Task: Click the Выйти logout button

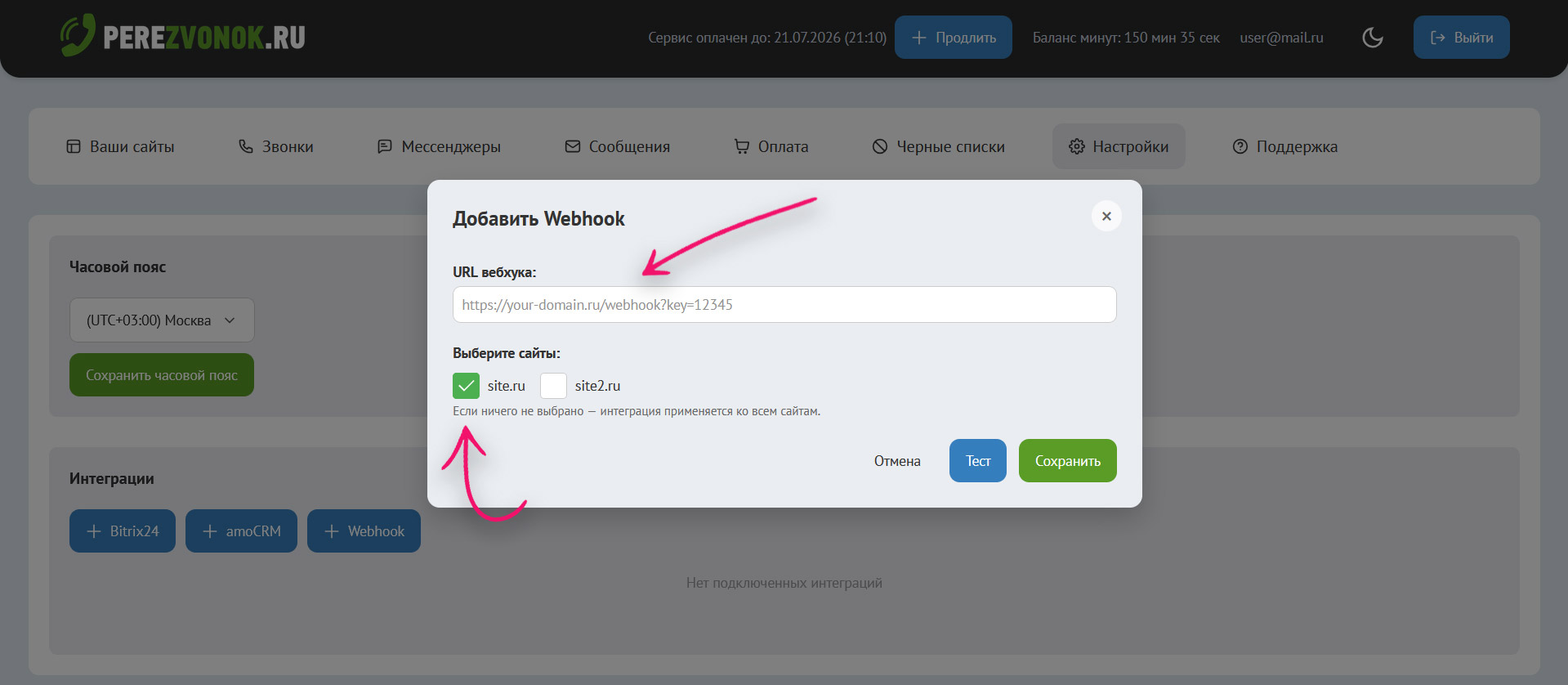Action: pyautogui.click(x=1461, y=38)
